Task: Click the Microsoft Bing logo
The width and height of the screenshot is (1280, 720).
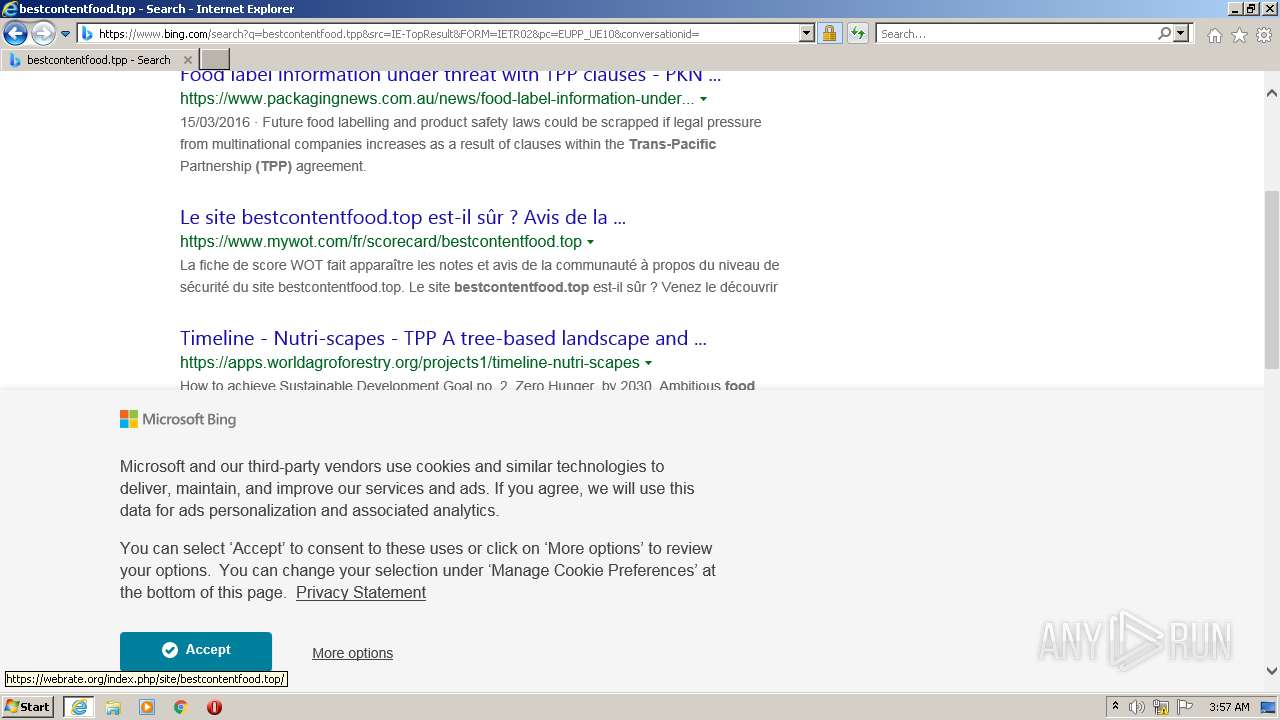Action: coord(178,419)
